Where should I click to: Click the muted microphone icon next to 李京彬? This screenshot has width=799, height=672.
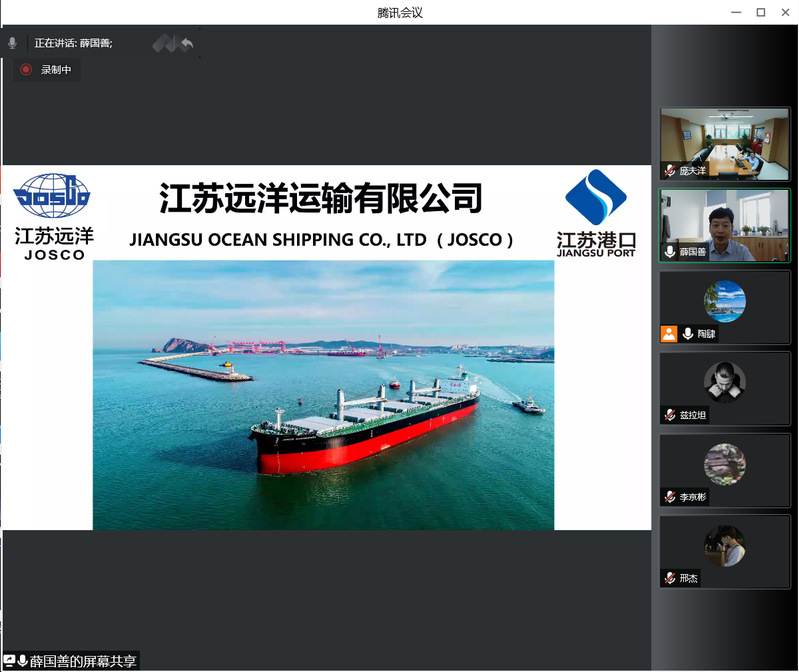[x=670, y=497]
